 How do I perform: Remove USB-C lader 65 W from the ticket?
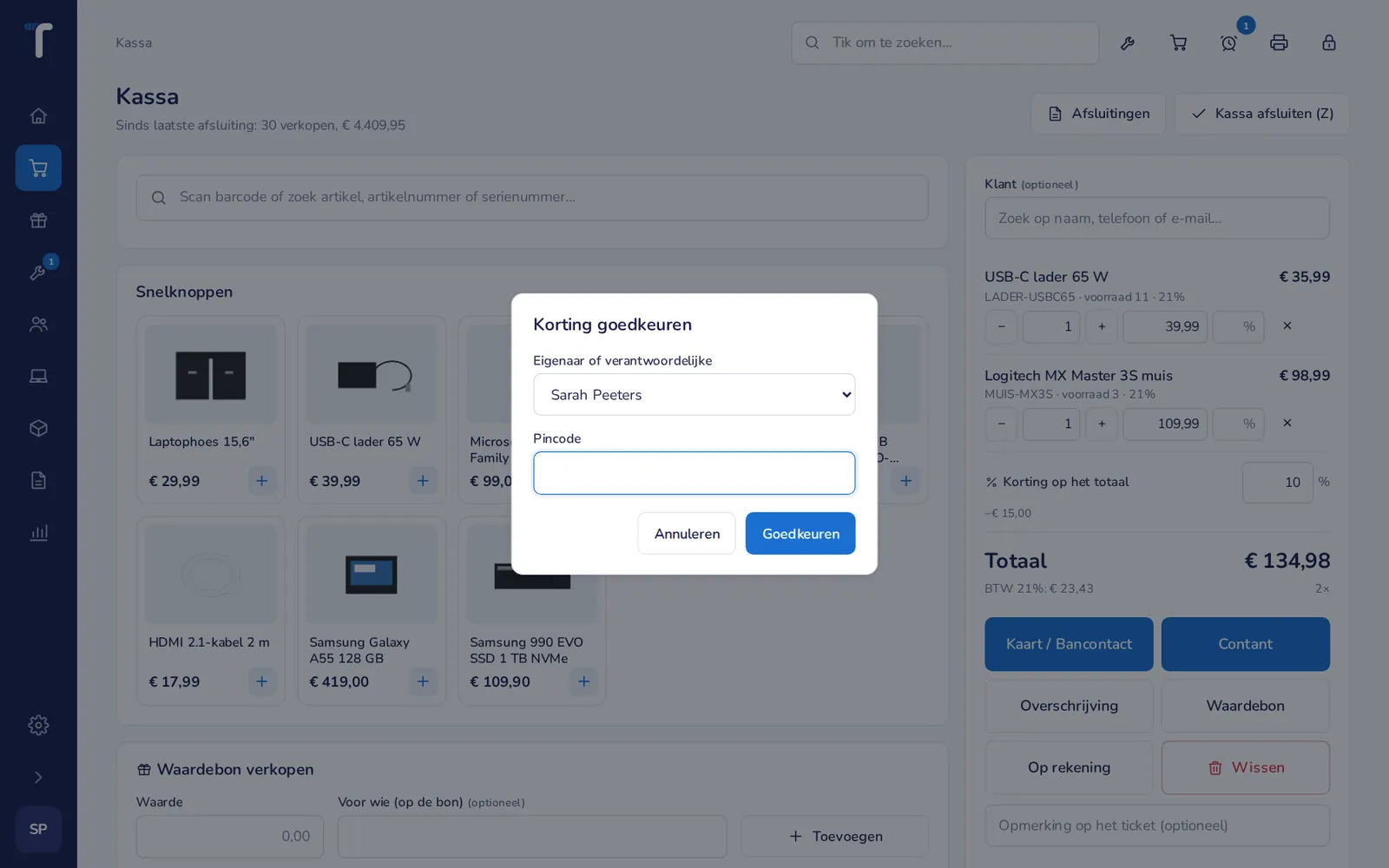(1287, 326)
